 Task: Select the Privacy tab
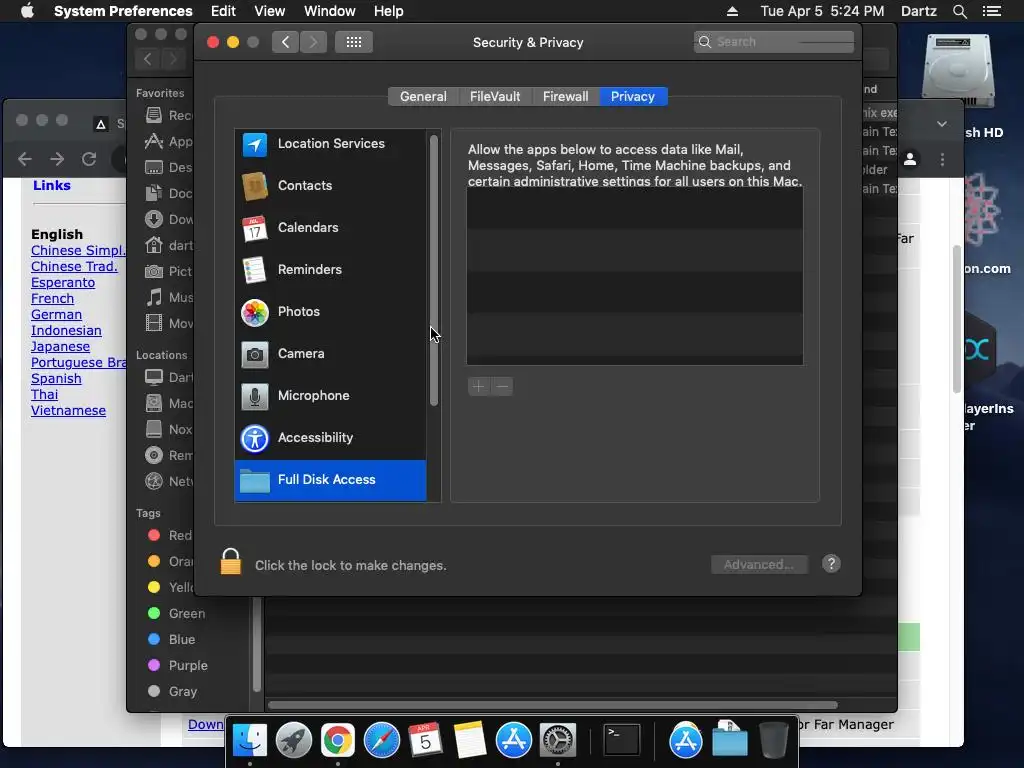[633, 97]
